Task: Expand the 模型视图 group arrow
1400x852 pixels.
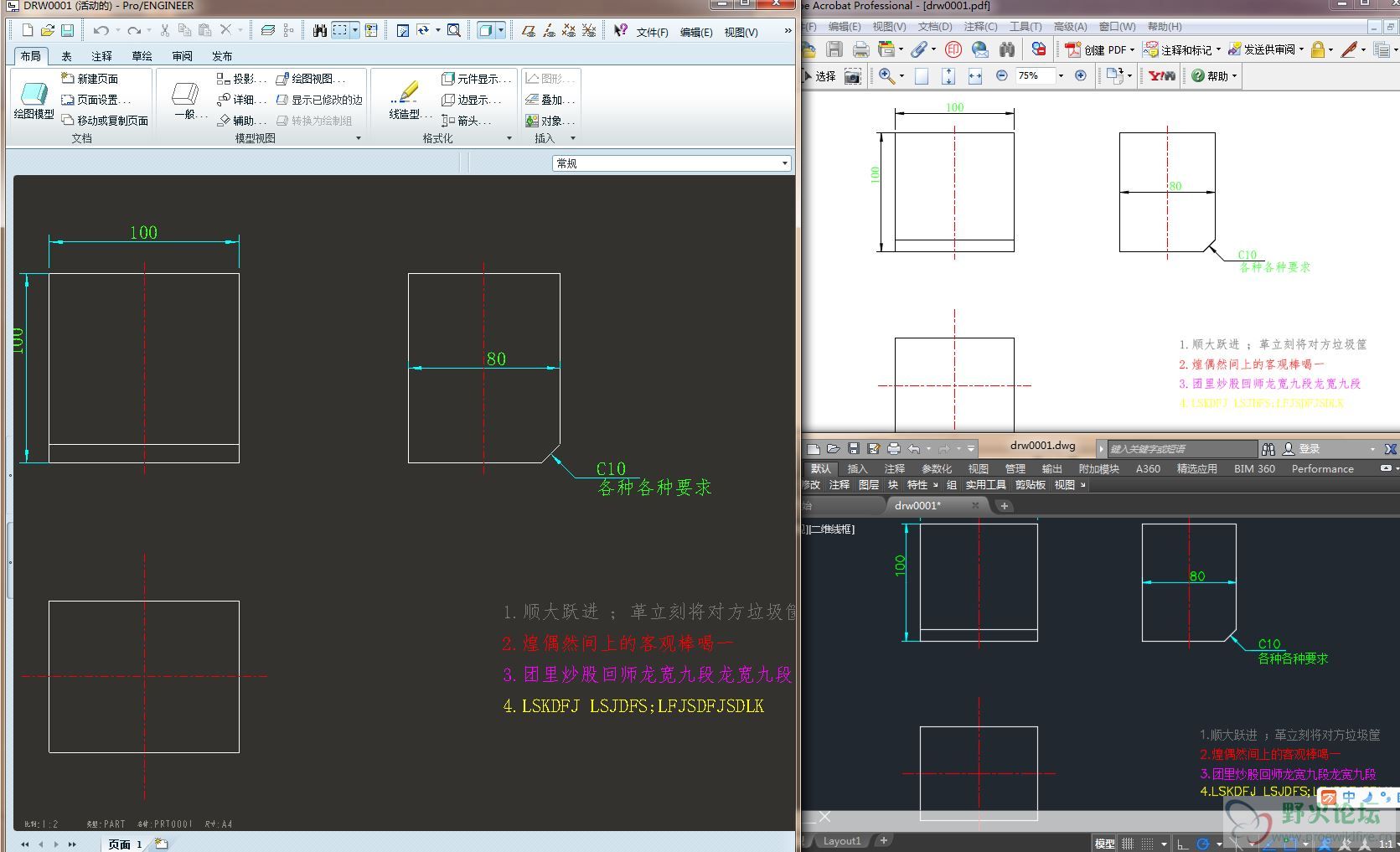Action: click(x=359, y=138)
